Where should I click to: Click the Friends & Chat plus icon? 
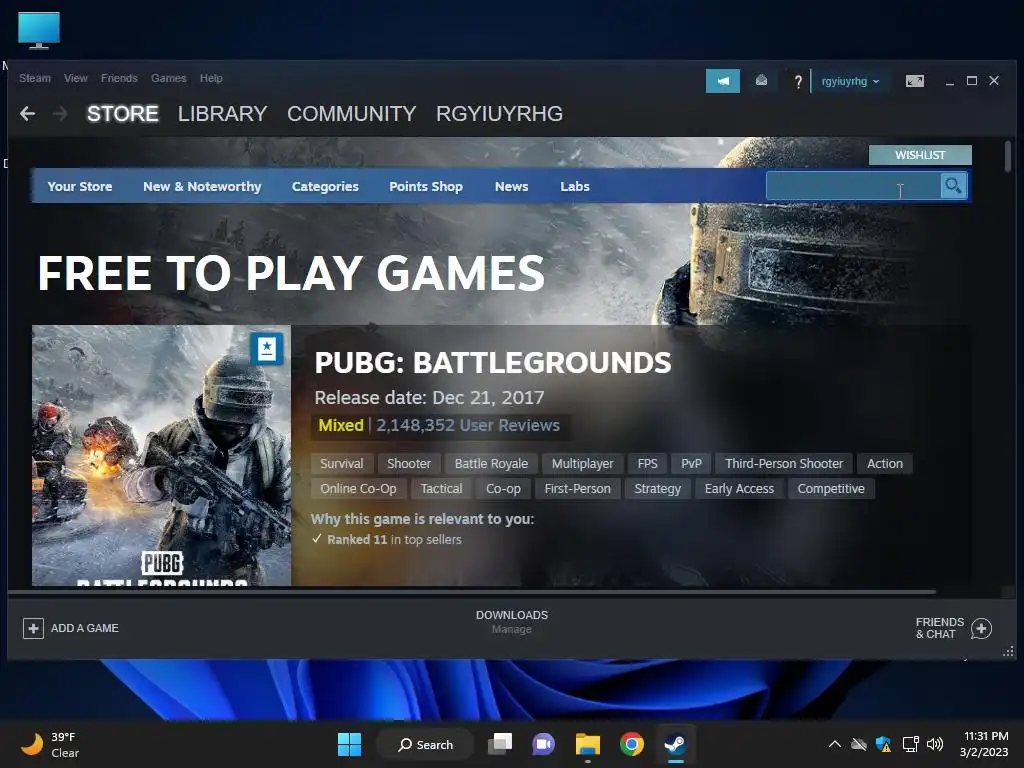tap(981, 628)
